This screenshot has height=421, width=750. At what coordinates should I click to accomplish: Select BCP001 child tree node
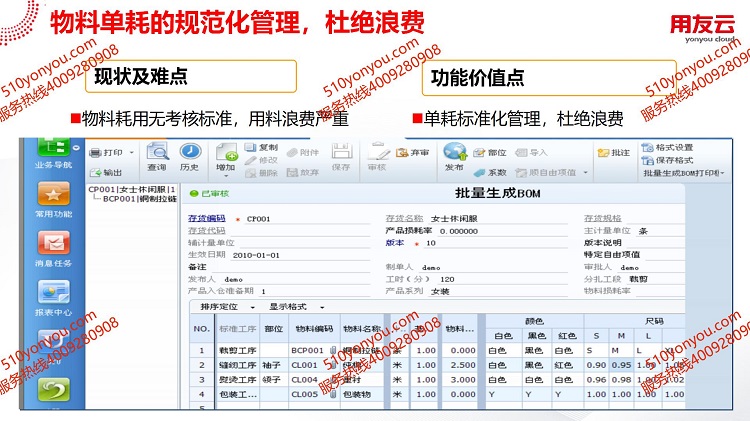139,199
